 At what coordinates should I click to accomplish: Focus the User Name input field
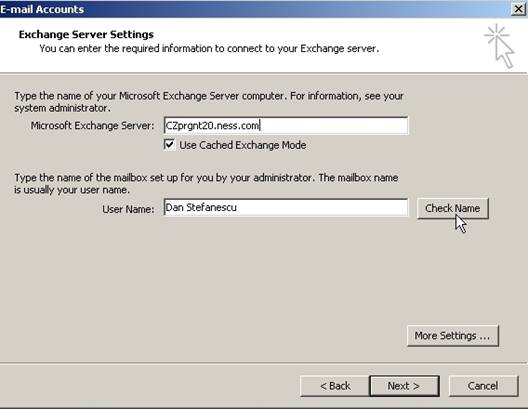pos(286,207)
